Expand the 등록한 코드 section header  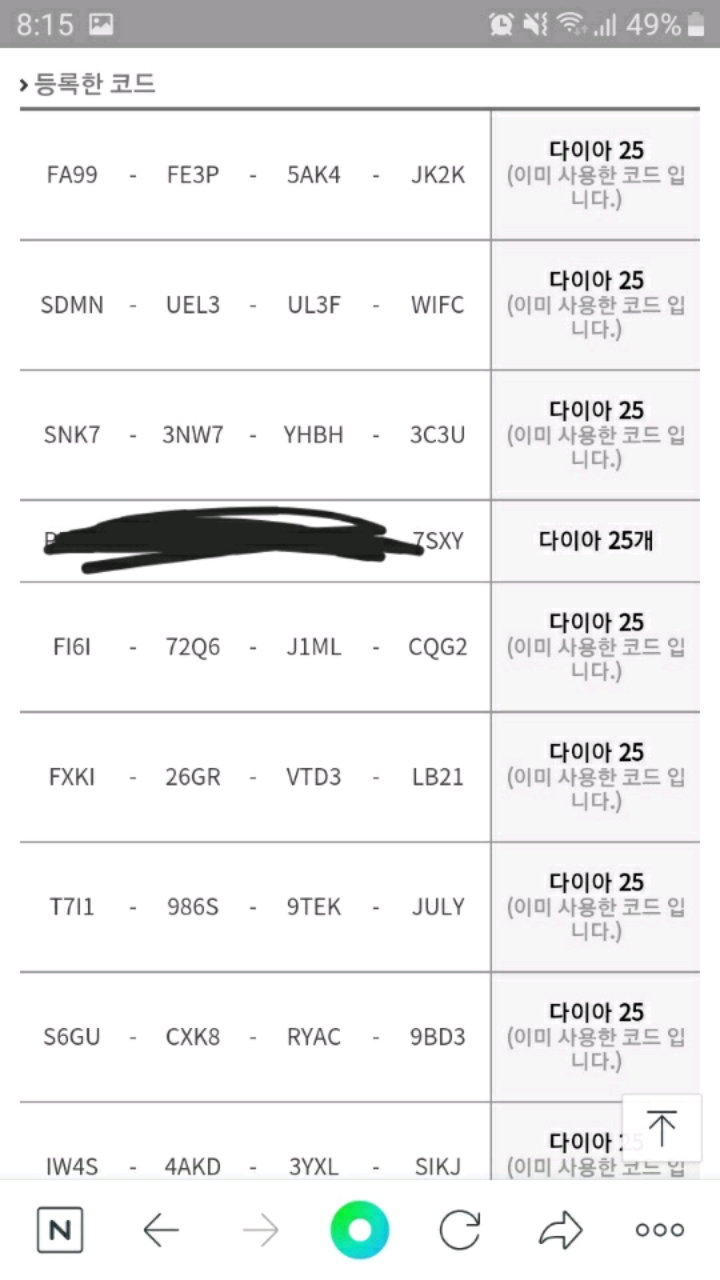[x=88, y=84]
